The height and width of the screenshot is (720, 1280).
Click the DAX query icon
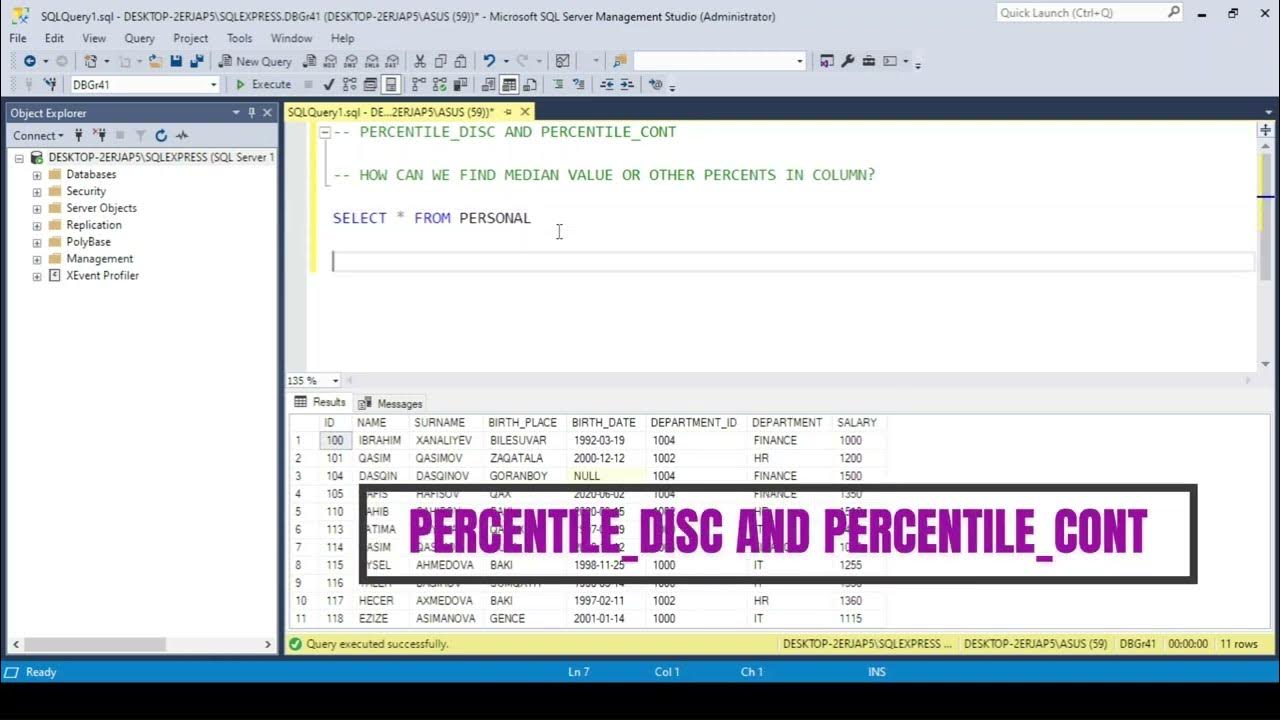click(392, 61)
